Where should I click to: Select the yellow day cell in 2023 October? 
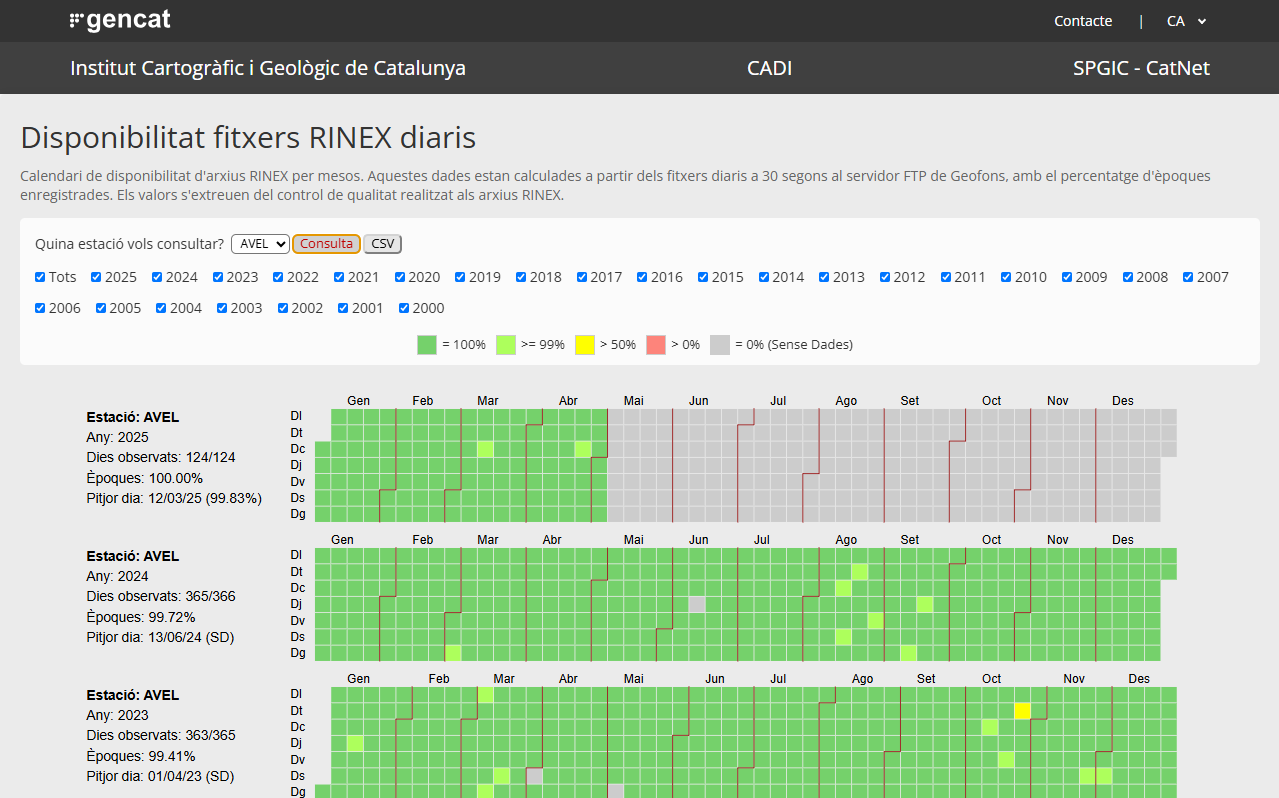pyautogui.click(x=1022, y=711)
